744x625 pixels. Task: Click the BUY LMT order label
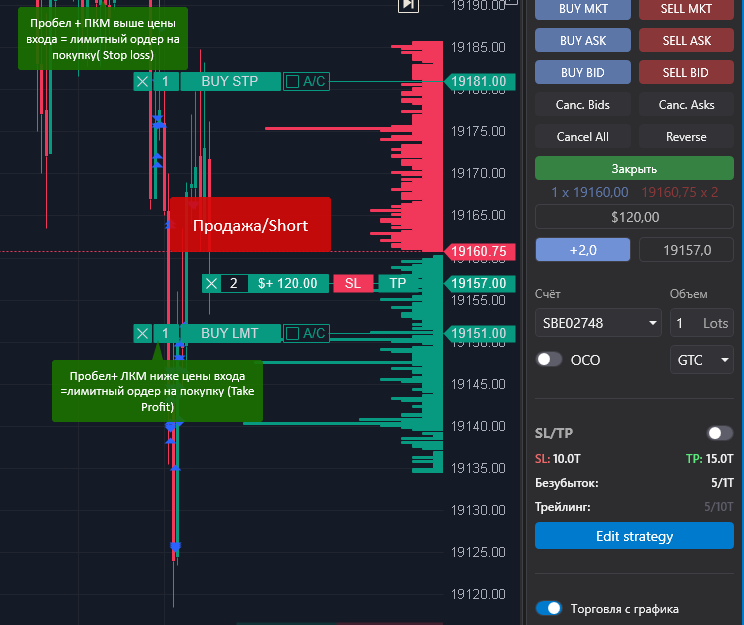coord(231,333)
